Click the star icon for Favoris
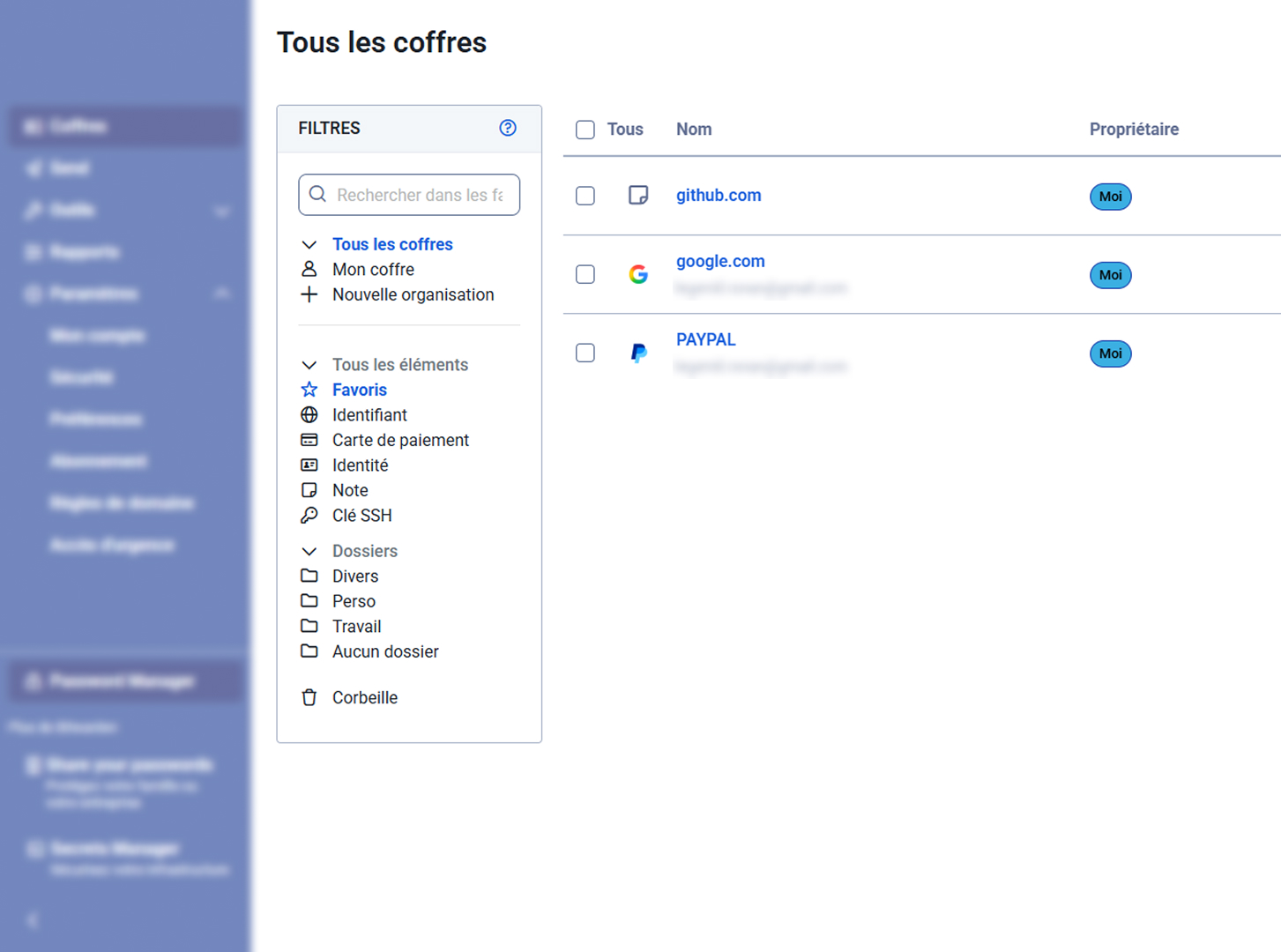Viewport: 1281px width, 952px height. click(309, 390)
